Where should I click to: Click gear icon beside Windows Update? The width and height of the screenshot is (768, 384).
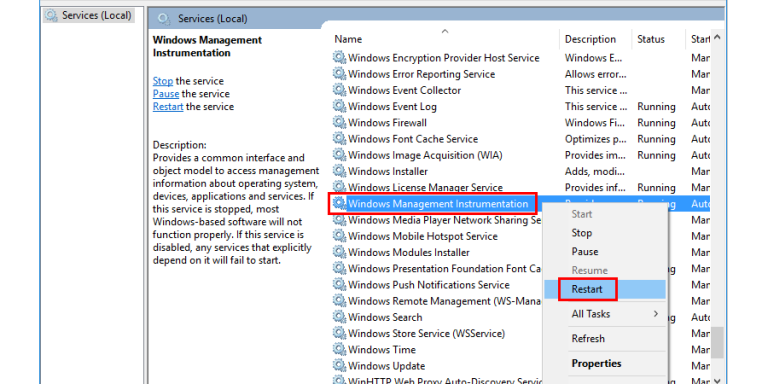[x=339, y=365]
